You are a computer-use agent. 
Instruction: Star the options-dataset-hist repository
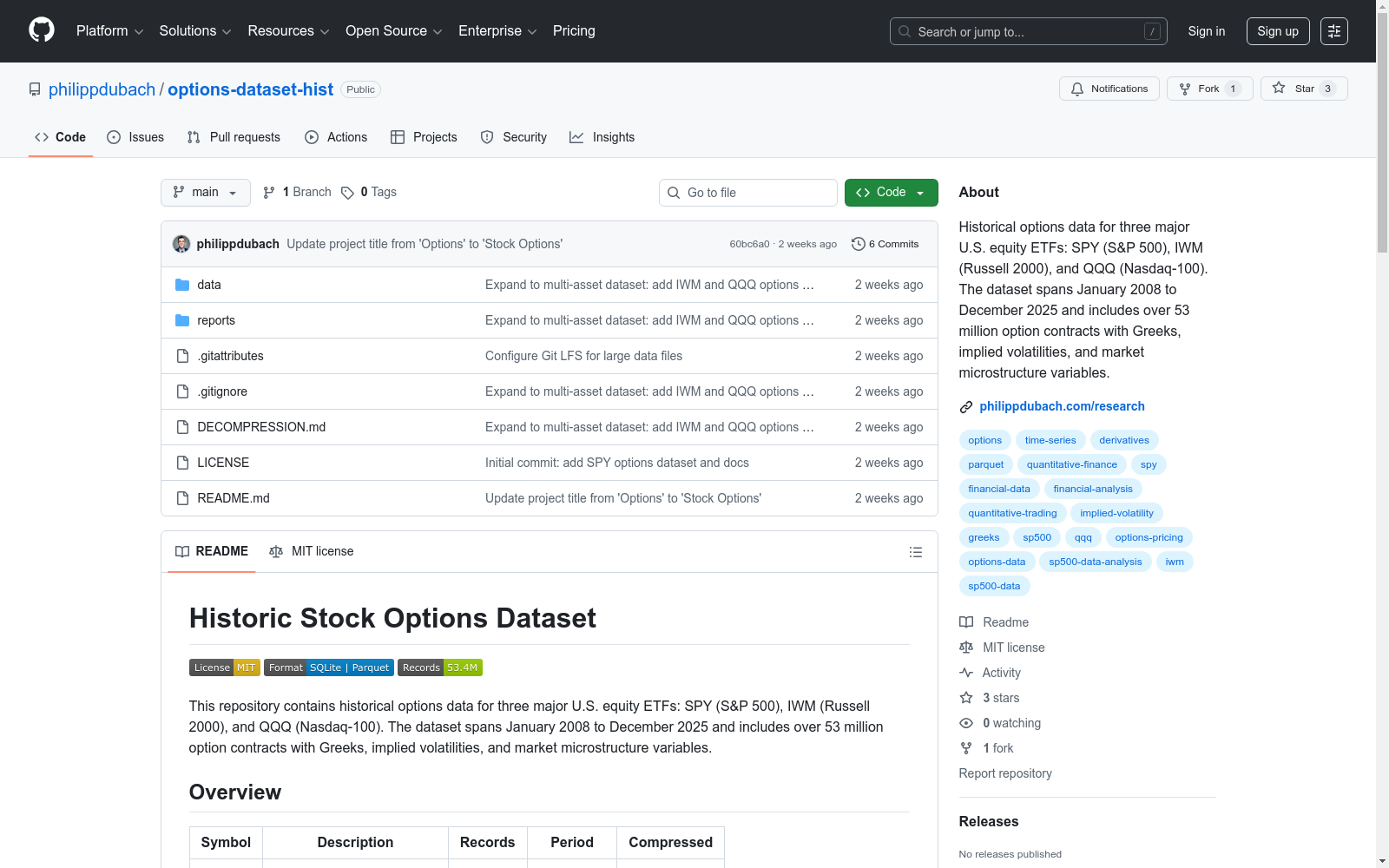[1303, 89]
